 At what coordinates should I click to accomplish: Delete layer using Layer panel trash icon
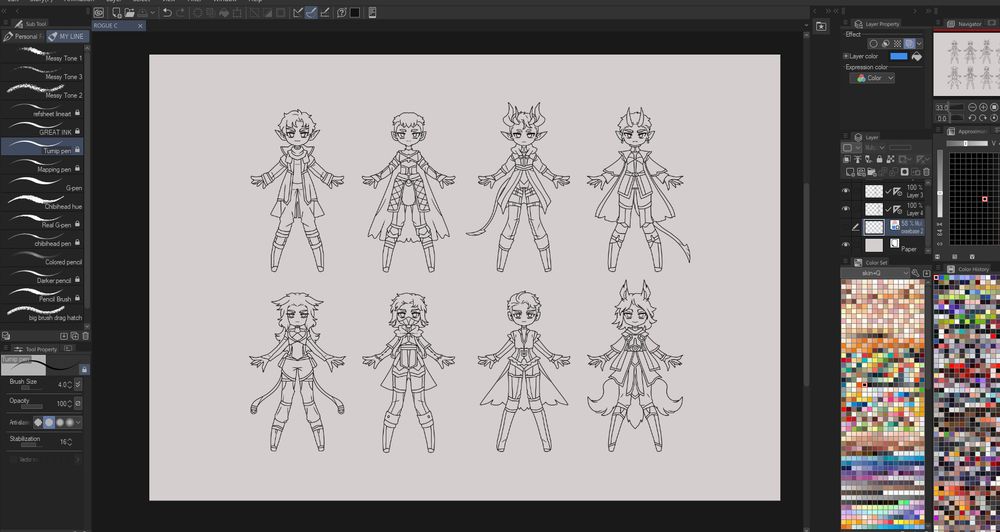(x=926, y=172)
